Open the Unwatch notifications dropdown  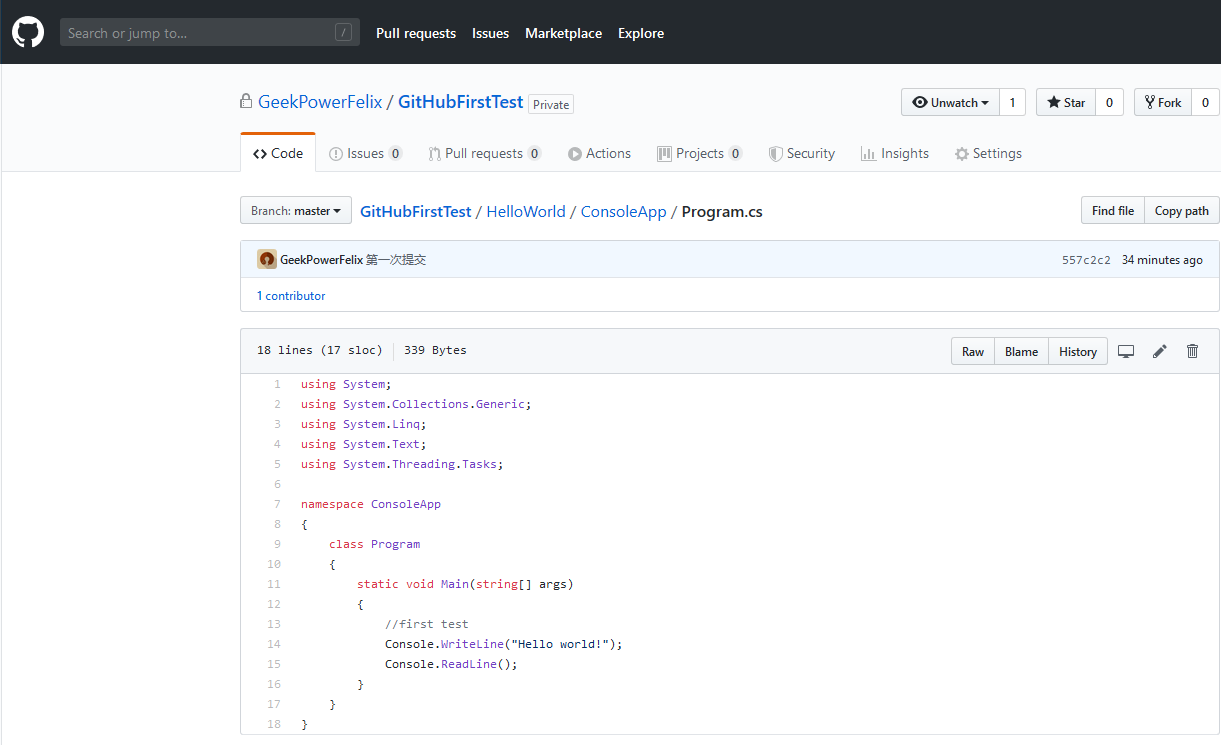pos(950,103)
